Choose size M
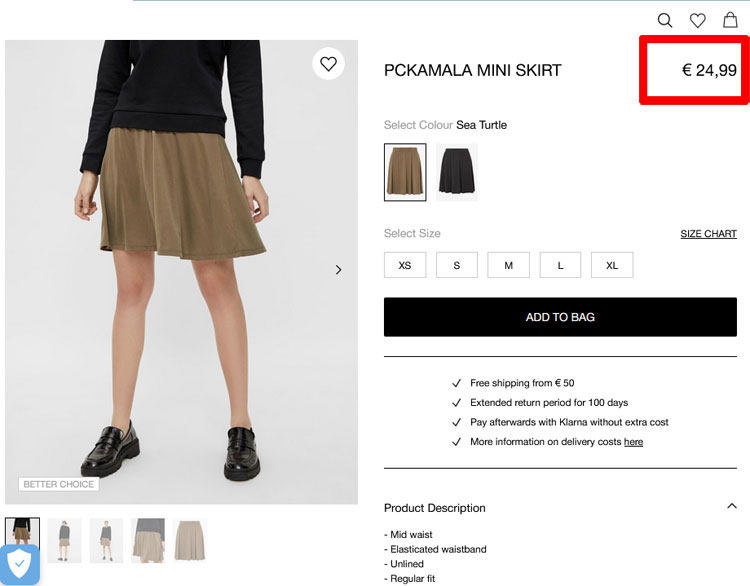 click(509, 265)
